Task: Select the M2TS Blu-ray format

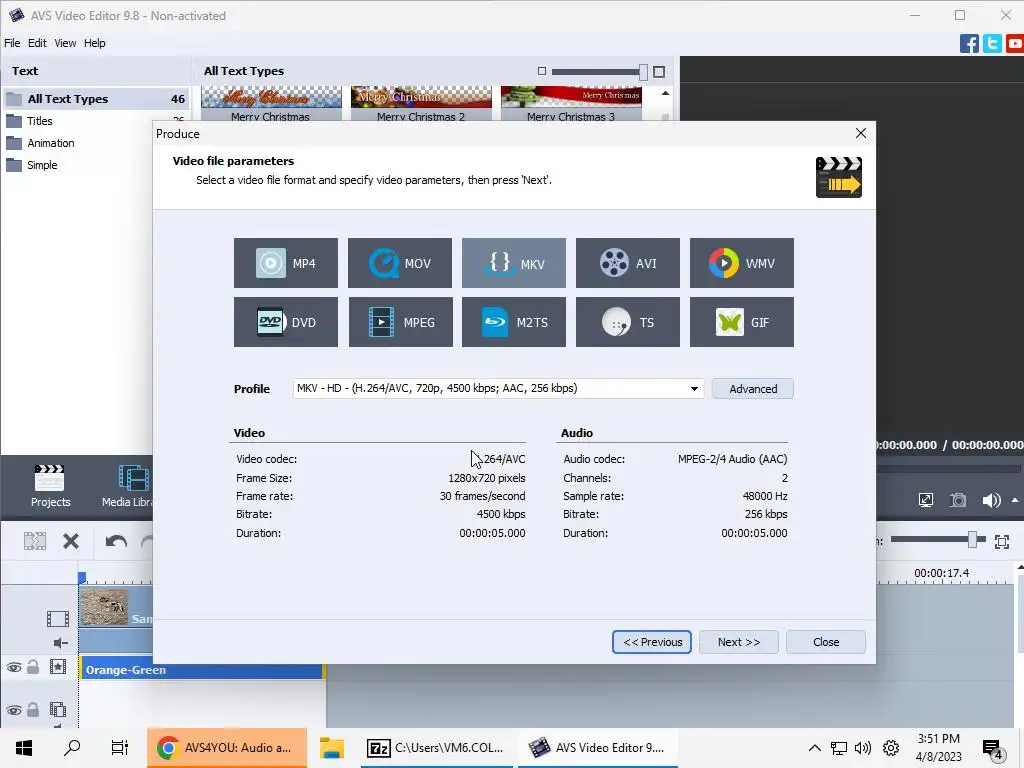Action: point(514,322)
